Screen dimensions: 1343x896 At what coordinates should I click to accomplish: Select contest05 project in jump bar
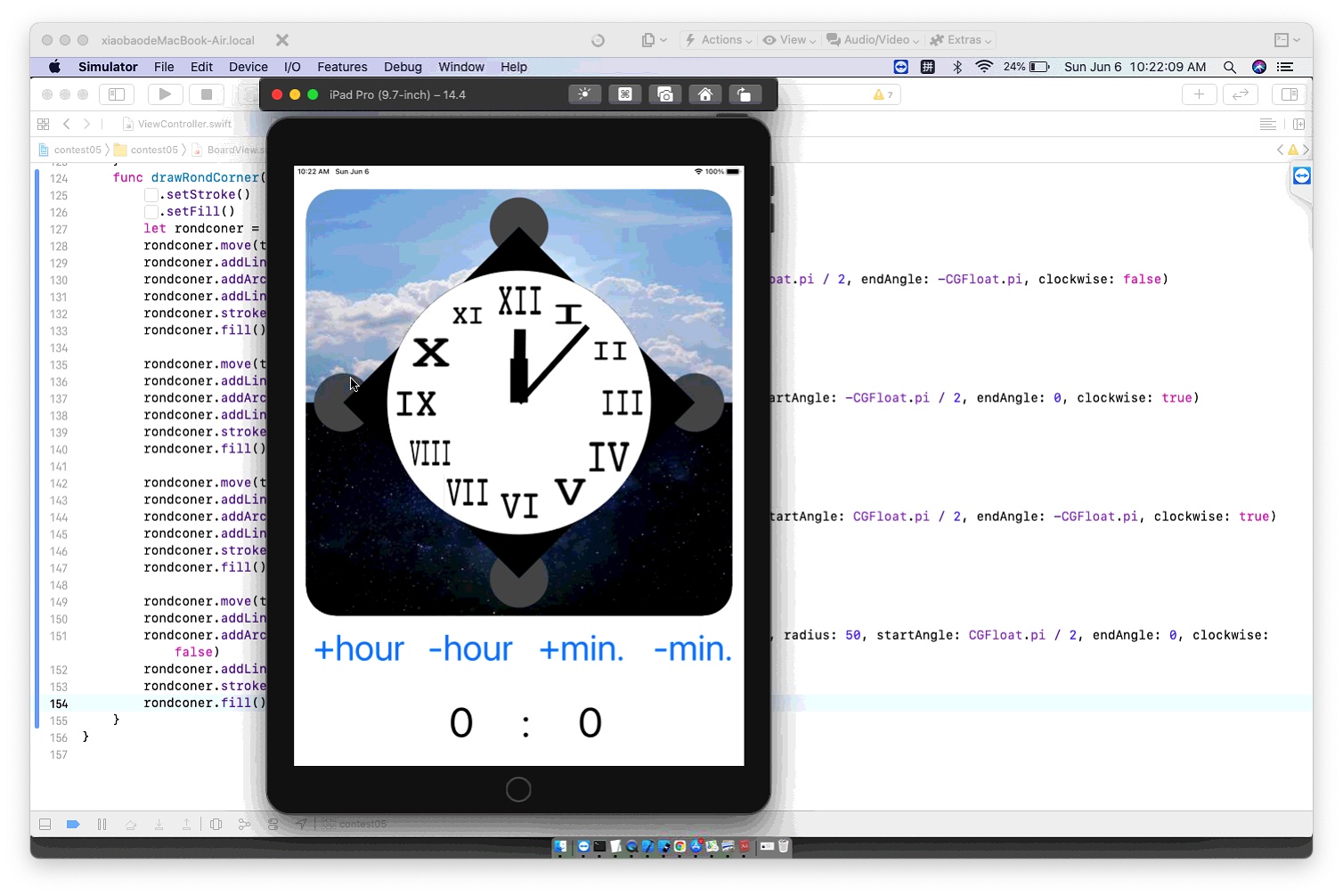click(x=70, y=150)
